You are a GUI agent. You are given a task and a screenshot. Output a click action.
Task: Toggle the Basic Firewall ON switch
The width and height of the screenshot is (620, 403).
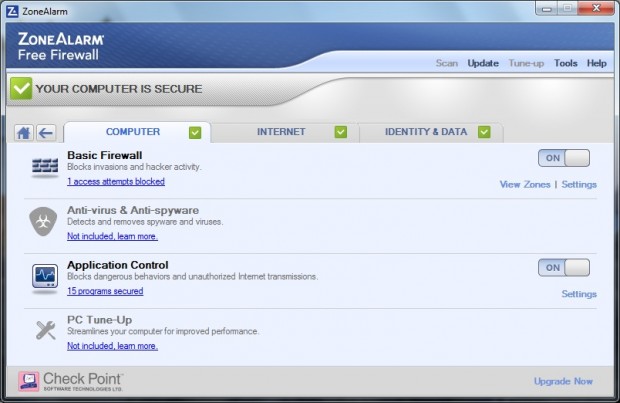point(564,158)
